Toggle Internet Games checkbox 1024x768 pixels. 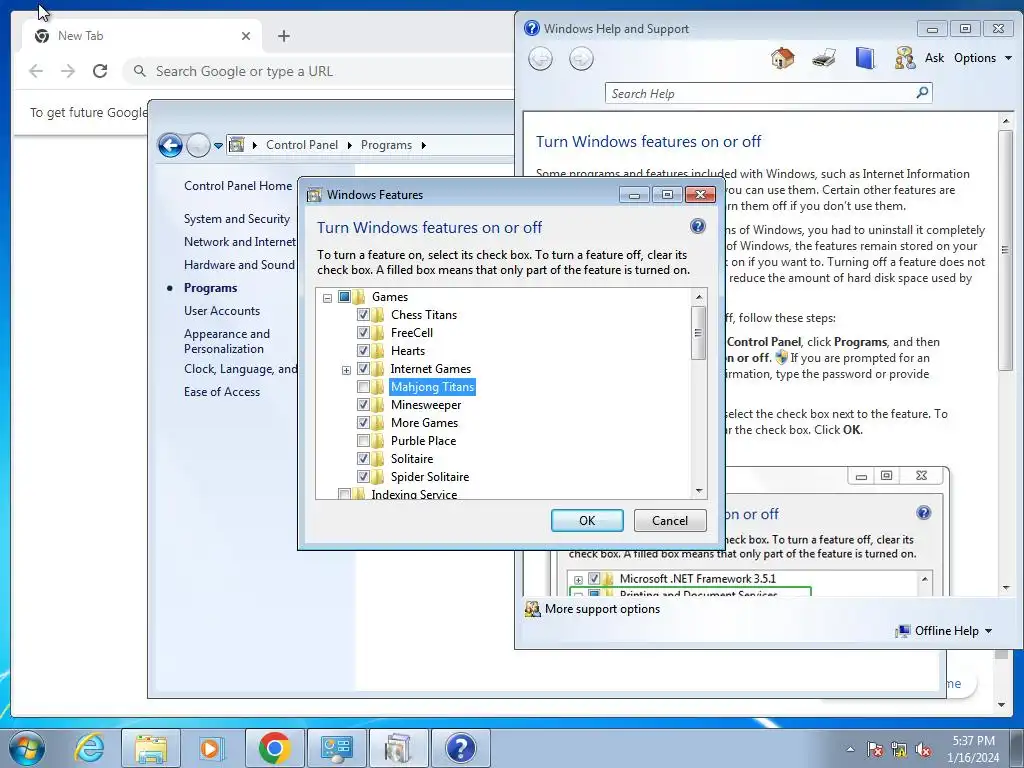(363, 368)
